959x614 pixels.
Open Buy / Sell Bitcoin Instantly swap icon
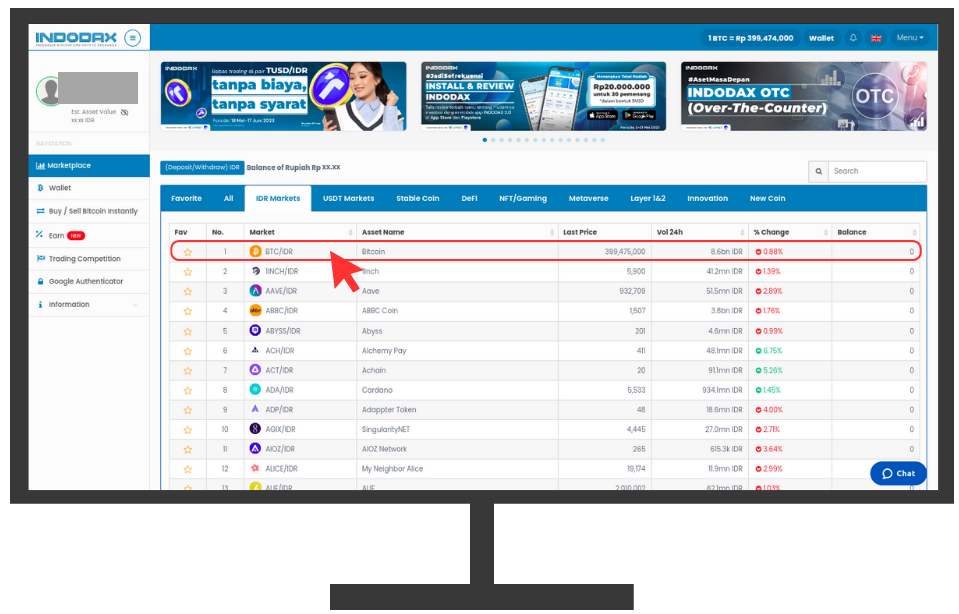[x=40, y=211]
